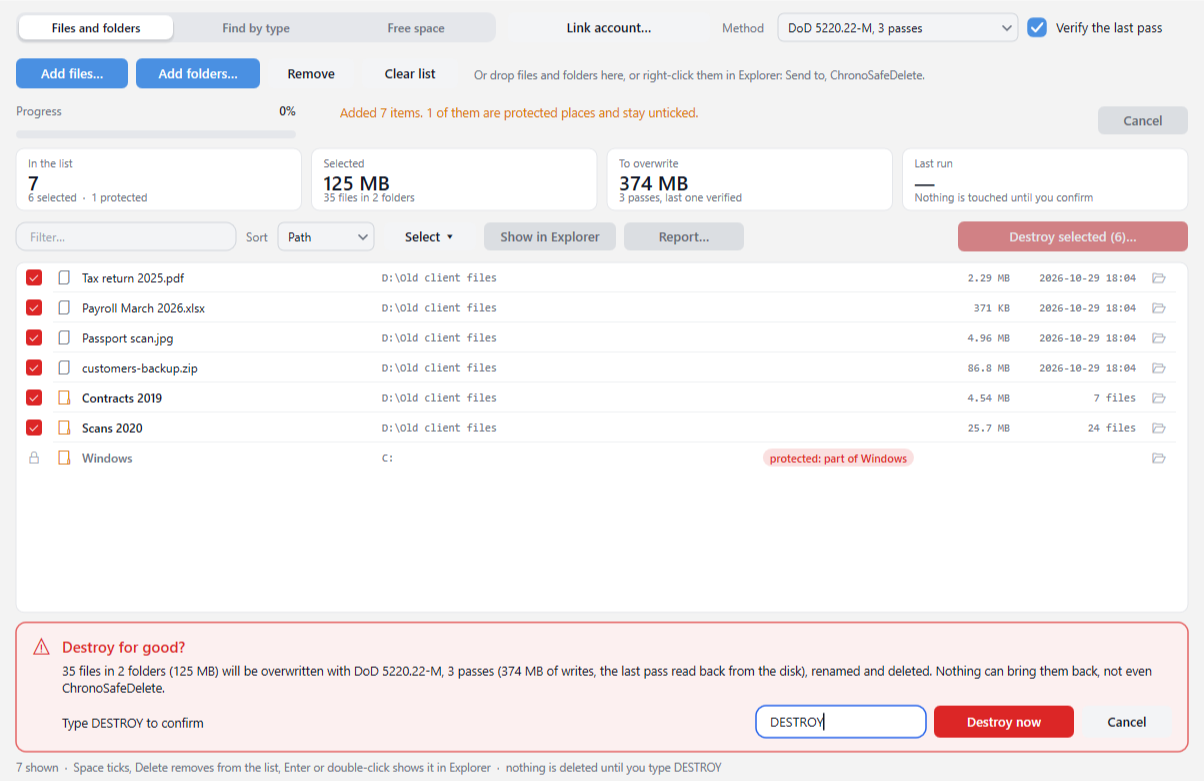Open folder icon for Passport scan.jpg
The image size is (1204, 781).
click(x=1159, y=338)
